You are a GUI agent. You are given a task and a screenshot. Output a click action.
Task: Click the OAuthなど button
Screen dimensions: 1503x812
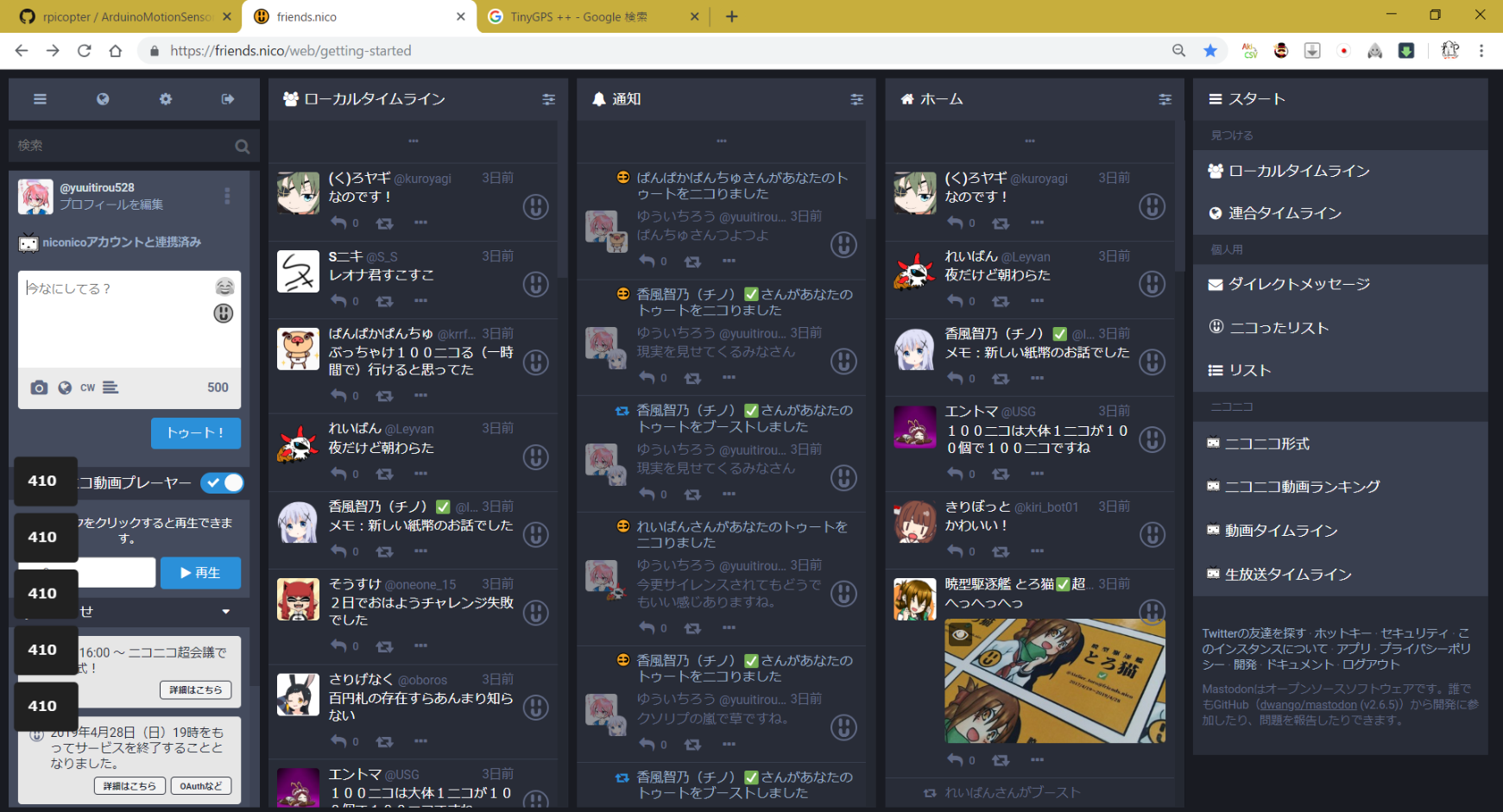[x=201, y=786]
